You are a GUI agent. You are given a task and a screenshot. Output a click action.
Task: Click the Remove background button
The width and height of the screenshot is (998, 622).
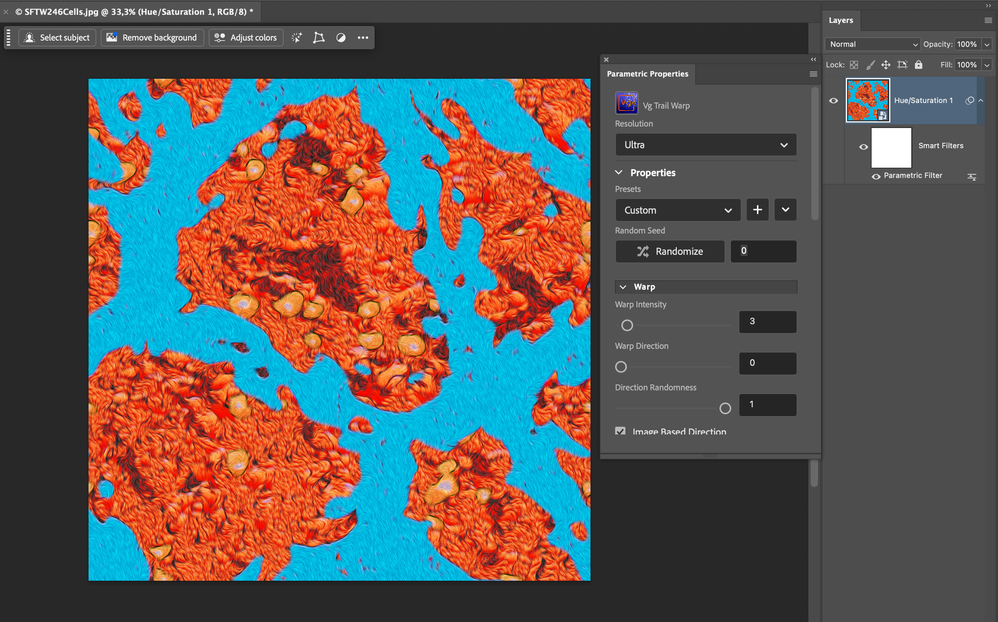pyautogui.click(x=152, y=38)
